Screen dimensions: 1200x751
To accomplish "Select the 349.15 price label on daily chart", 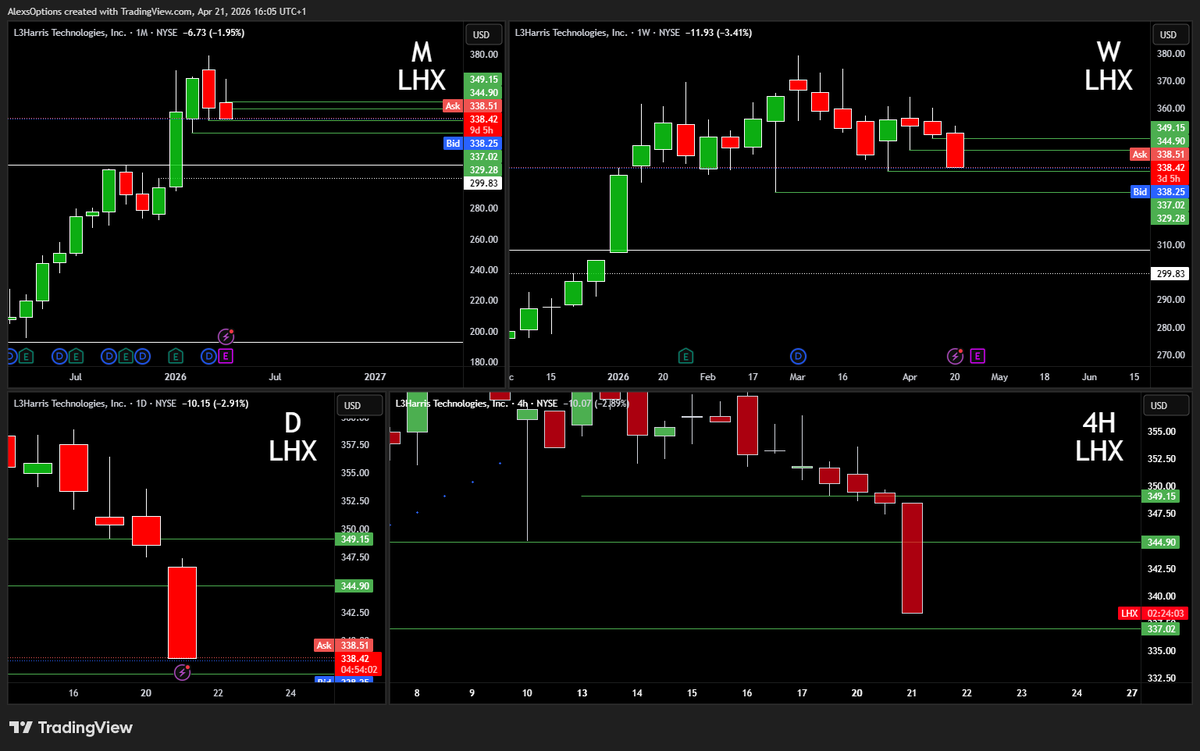I will pos(354,538).
